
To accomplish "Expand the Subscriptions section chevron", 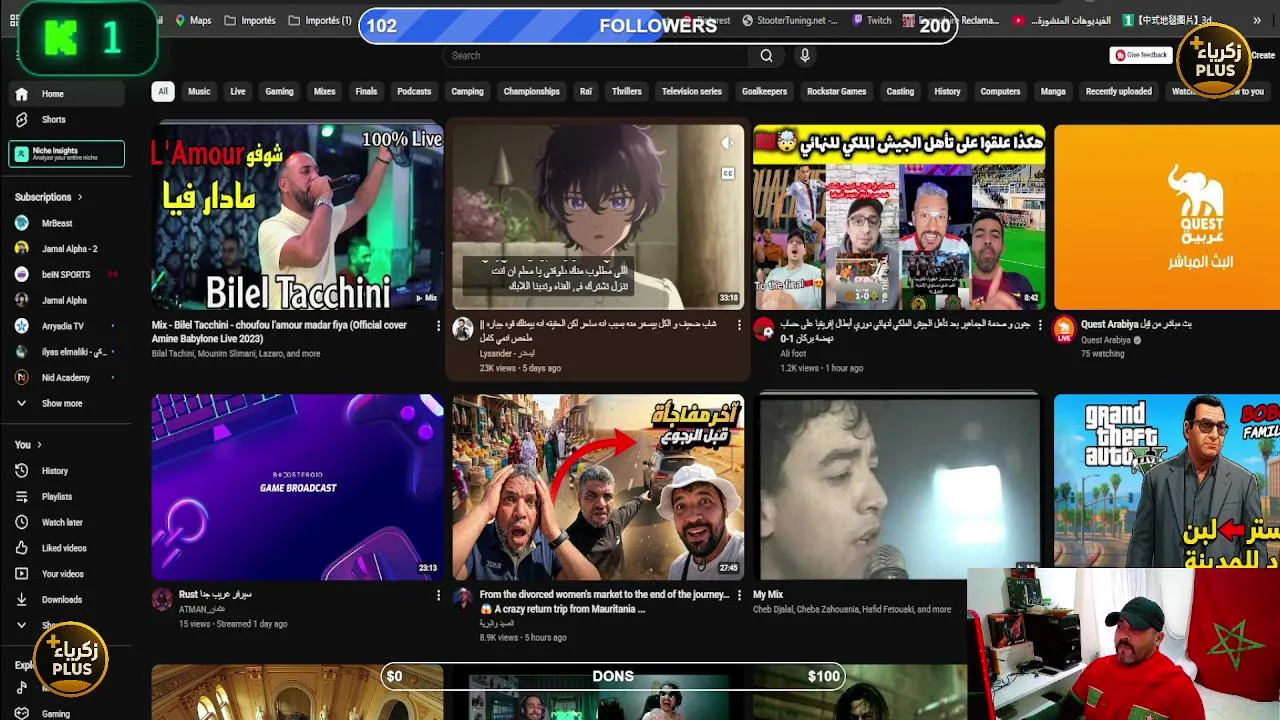I will pos(80,198).
